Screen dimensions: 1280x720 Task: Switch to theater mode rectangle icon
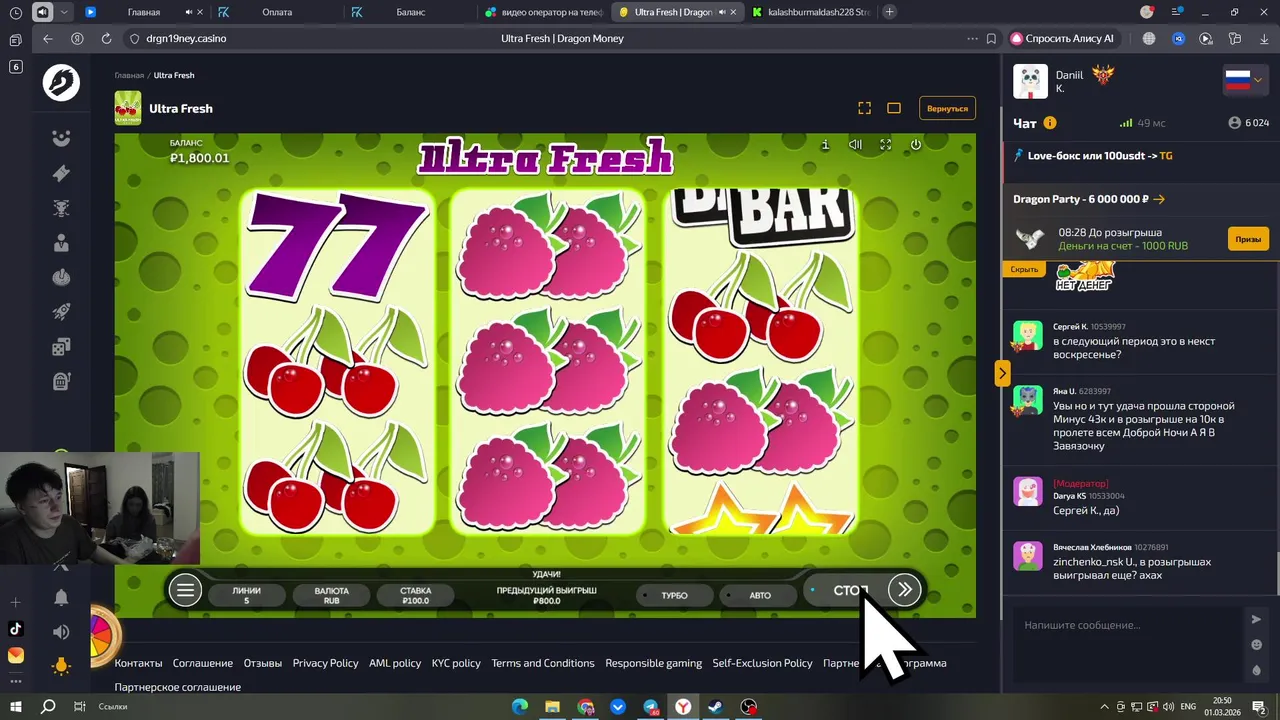click(x=894, y=108)
